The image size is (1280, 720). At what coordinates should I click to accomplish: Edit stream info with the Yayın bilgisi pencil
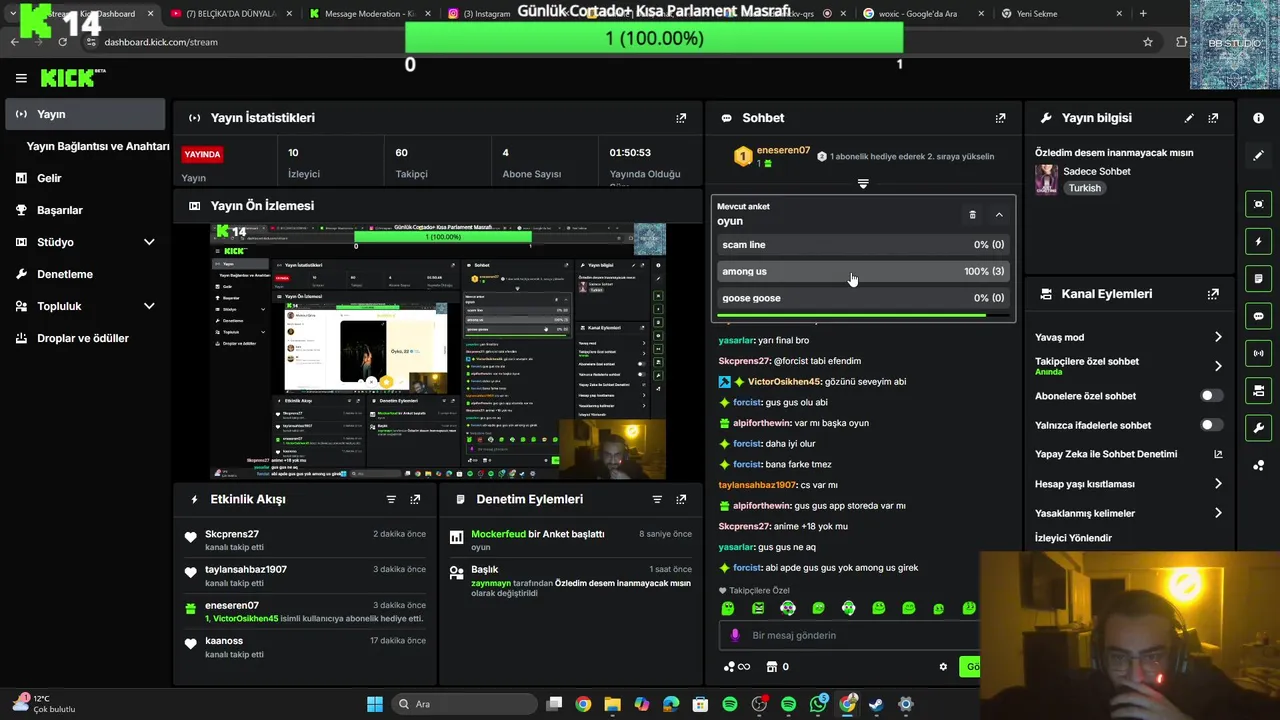click(1189, 118)
